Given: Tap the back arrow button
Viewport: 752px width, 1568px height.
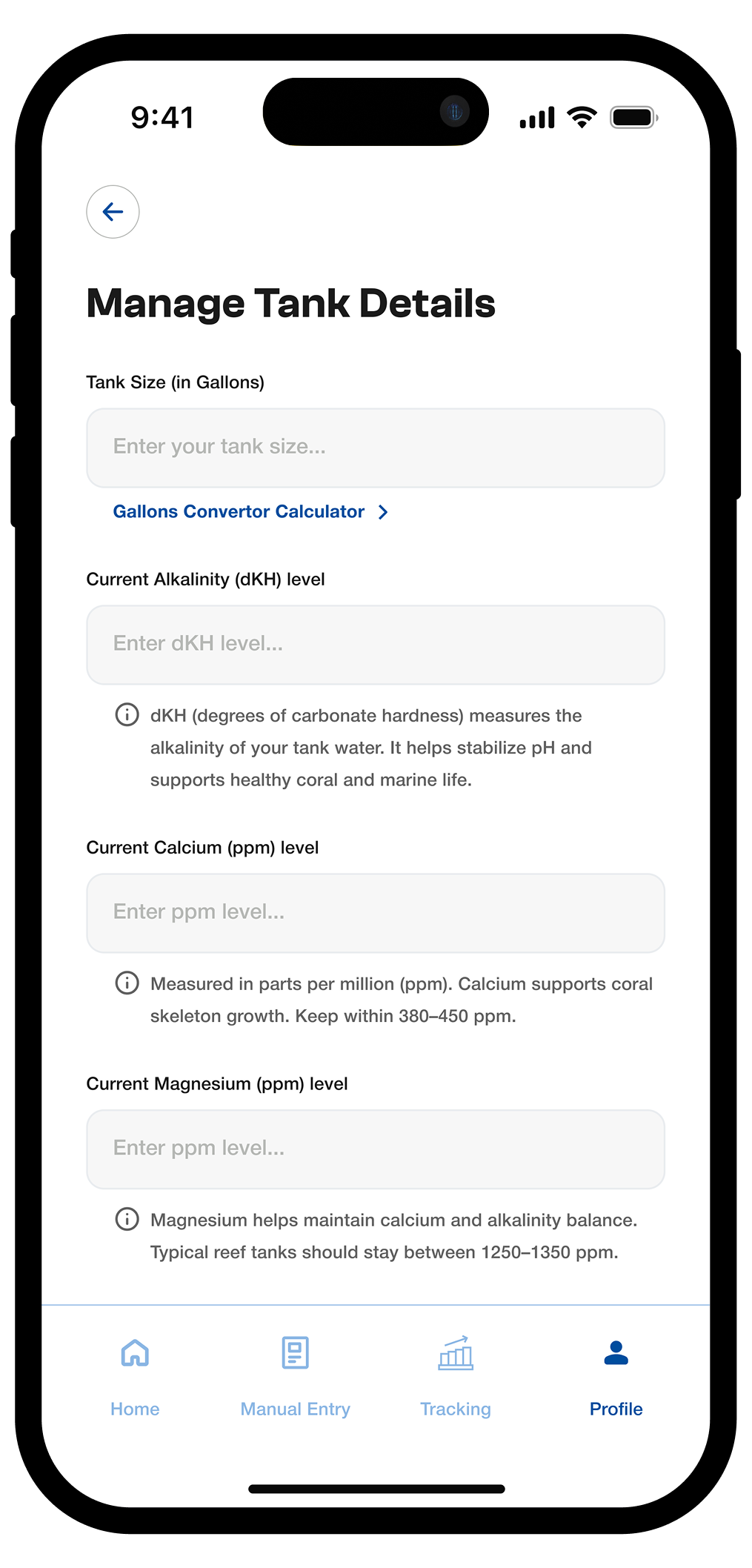Looking at the screenshot, I should point(113,212).
